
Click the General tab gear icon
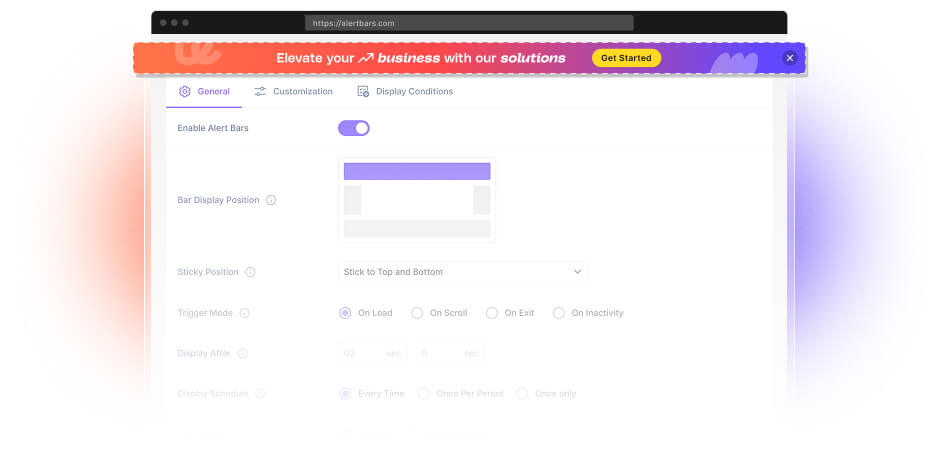click(x=184, y=91)
